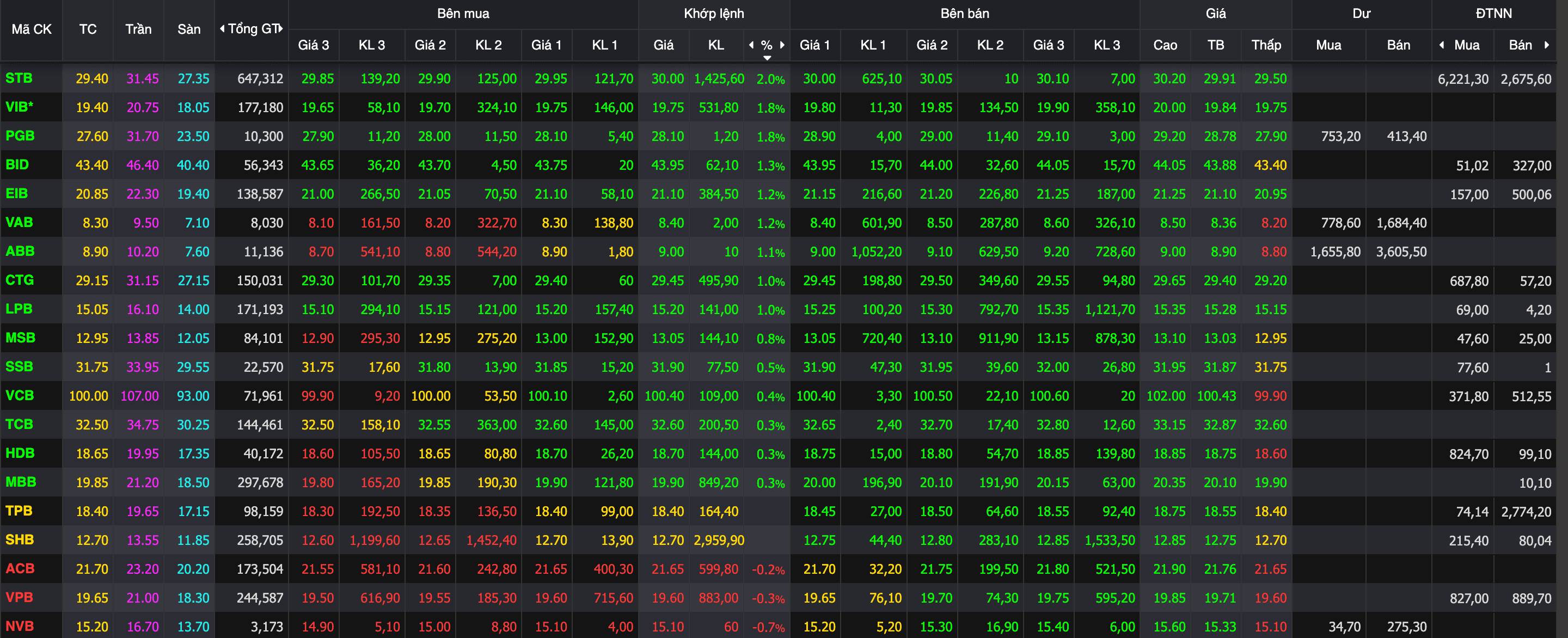
Task: Click Cao high price header
Action: (x=1165, y=45)
